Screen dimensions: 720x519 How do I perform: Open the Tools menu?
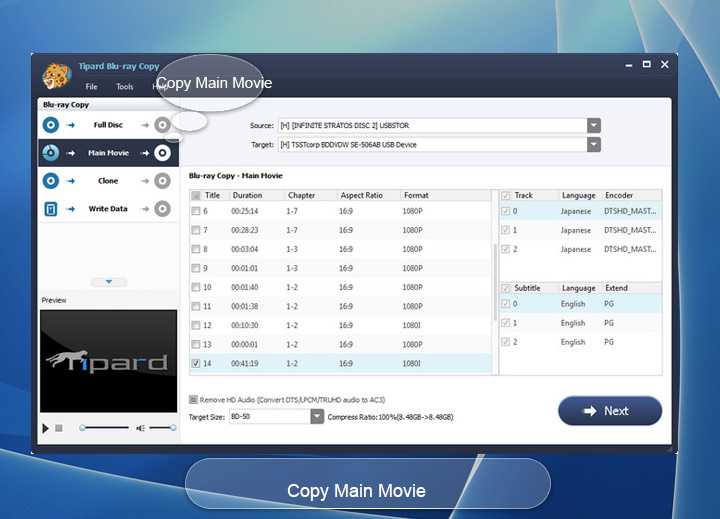[124, 87]
